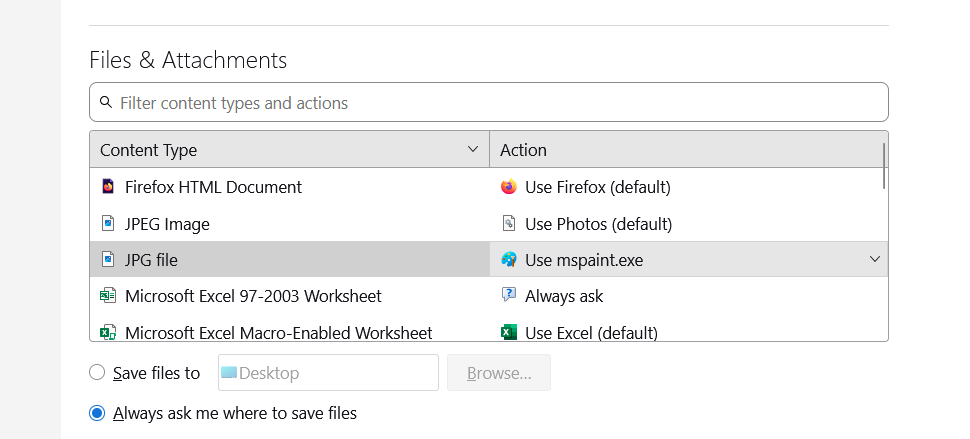Click the Always ask question mark icon
The image size is (970, 439).
coord(508,296)
